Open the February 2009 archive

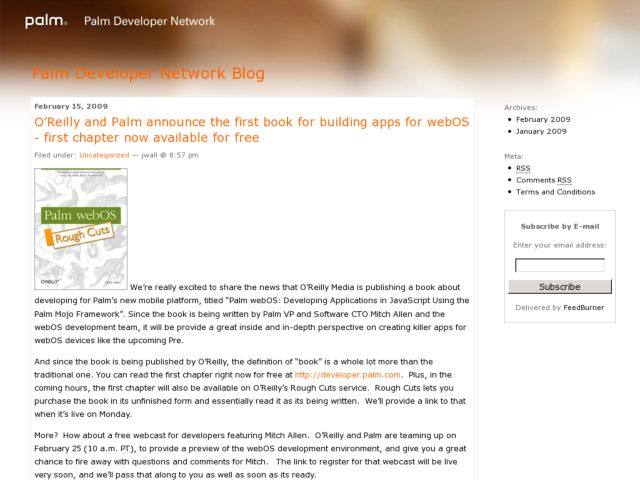click(543, 119)
